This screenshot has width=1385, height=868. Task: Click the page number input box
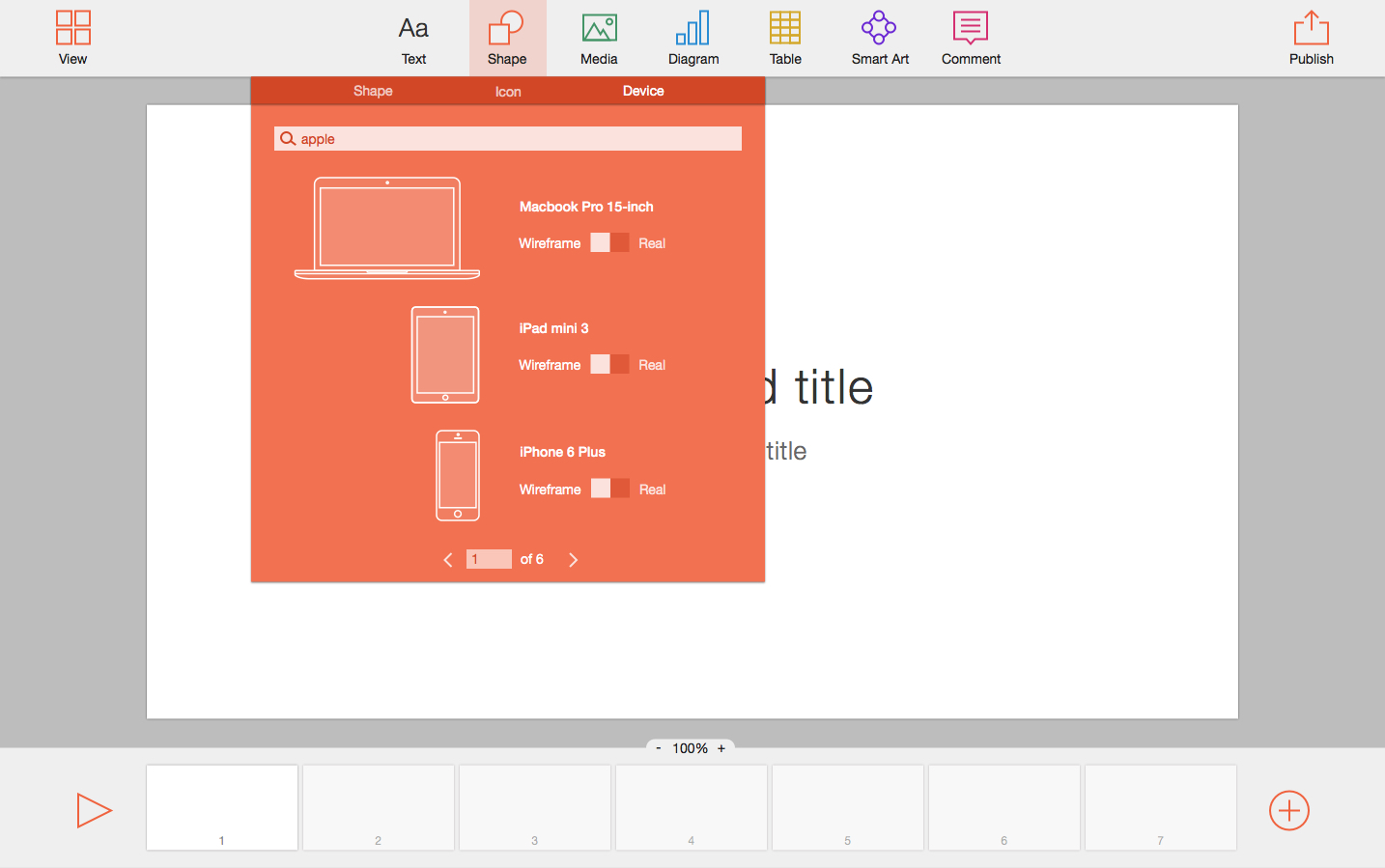[489, 559]
